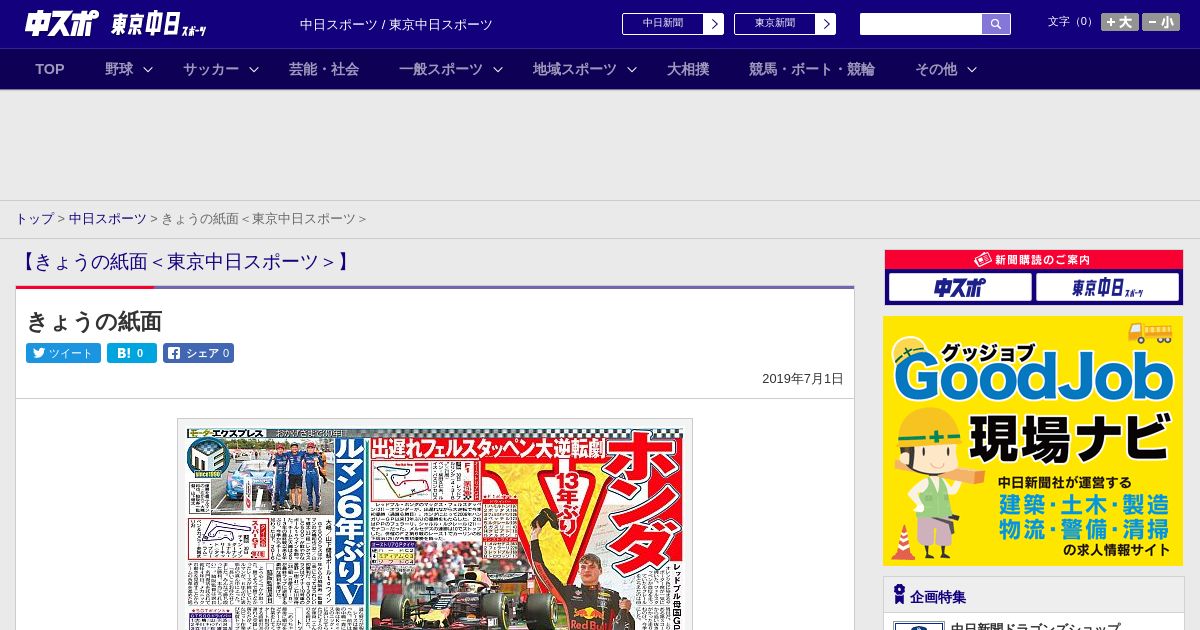The height and width of the screenshot is (630, 1200).
Task: Click 東京中日スポーツ subscription banner button
Action: (1108, 288)
